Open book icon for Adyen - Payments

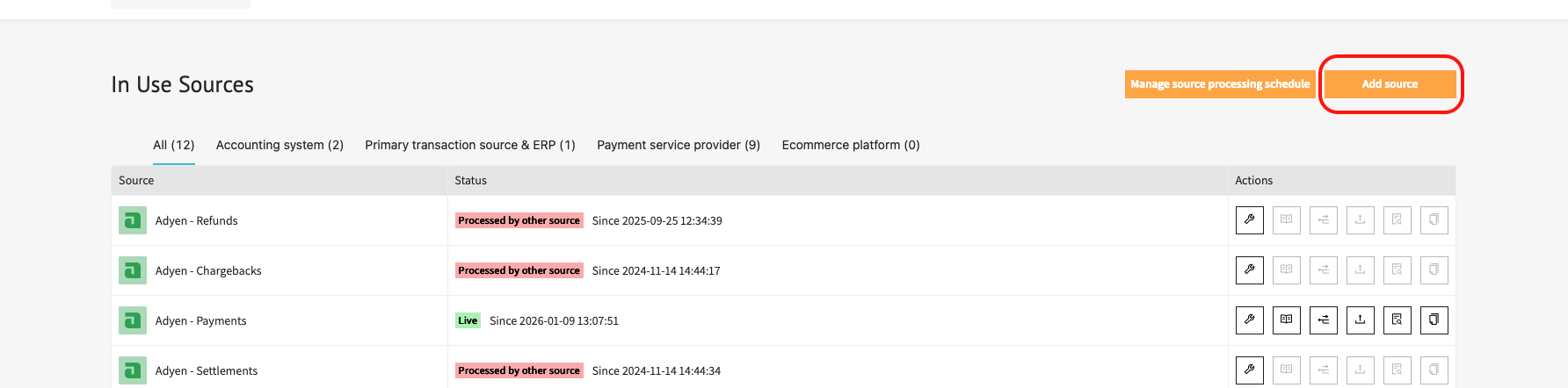coord(1286,320)
